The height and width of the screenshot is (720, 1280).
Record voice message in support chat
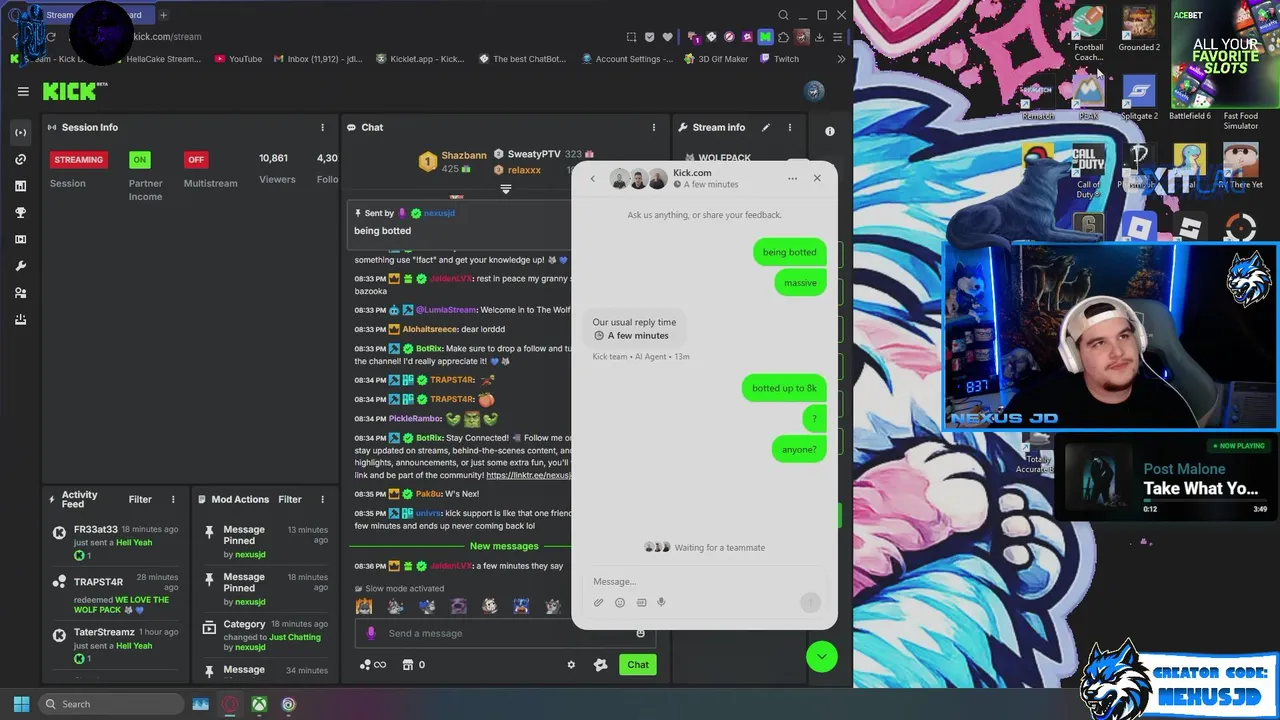click(x=661, y=603)
